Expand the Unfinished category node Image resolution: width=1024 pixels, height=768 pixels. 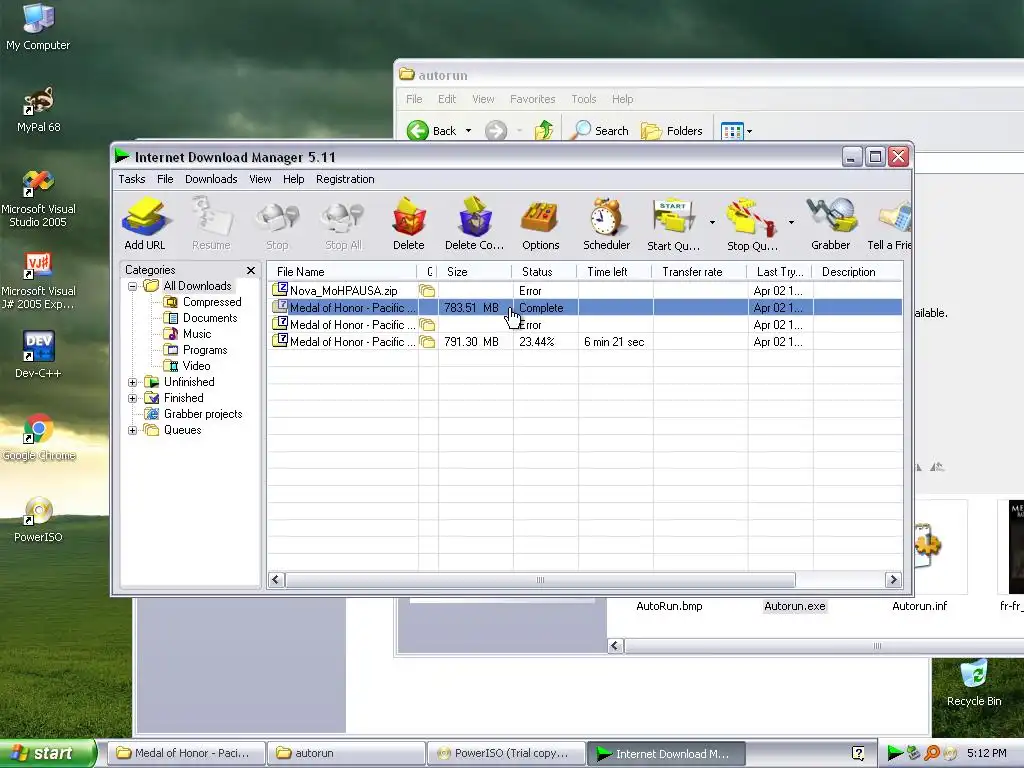[133, 382]
